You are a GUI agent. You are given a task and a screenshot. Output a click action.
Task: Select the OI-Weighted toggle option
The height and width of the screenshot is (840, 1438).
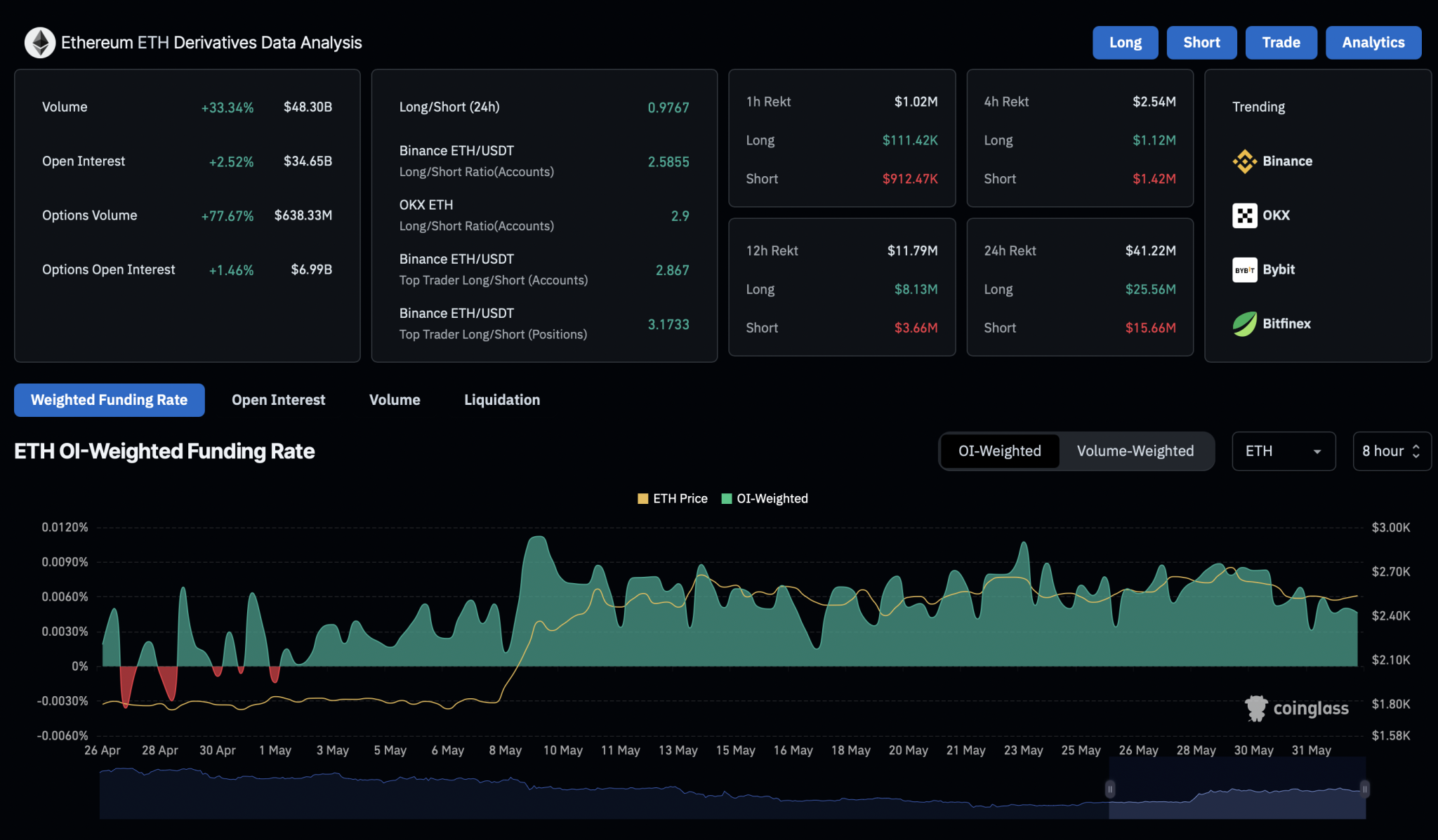tap(999, 451)
